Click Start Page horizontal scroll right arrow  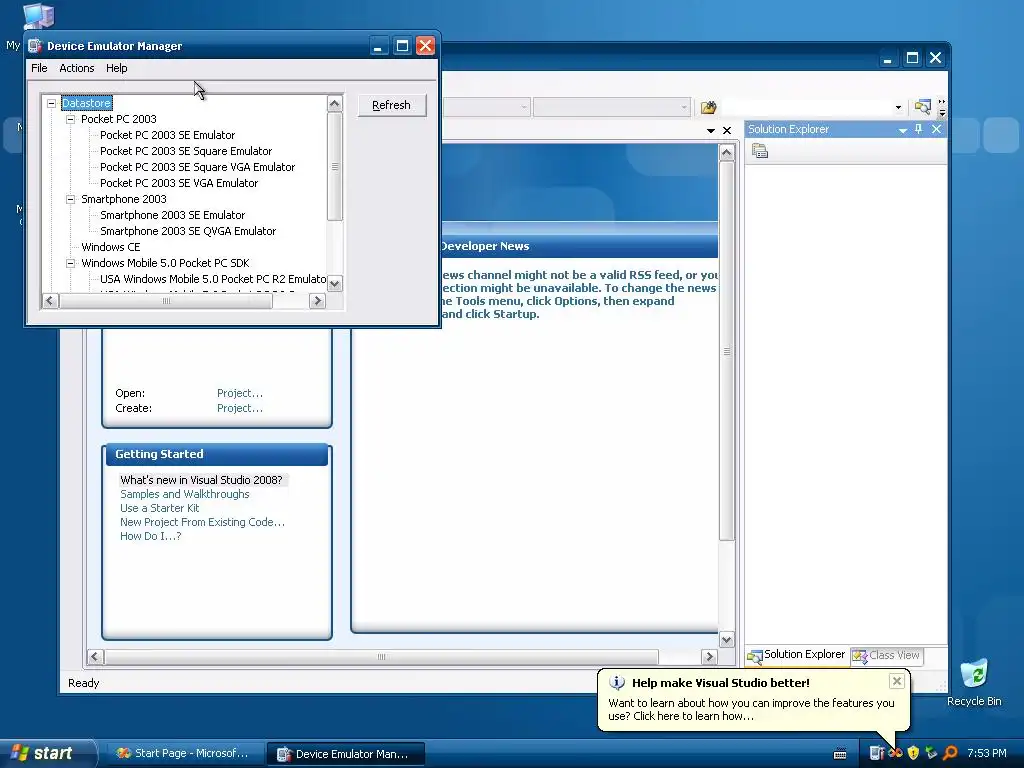[709, 656]
